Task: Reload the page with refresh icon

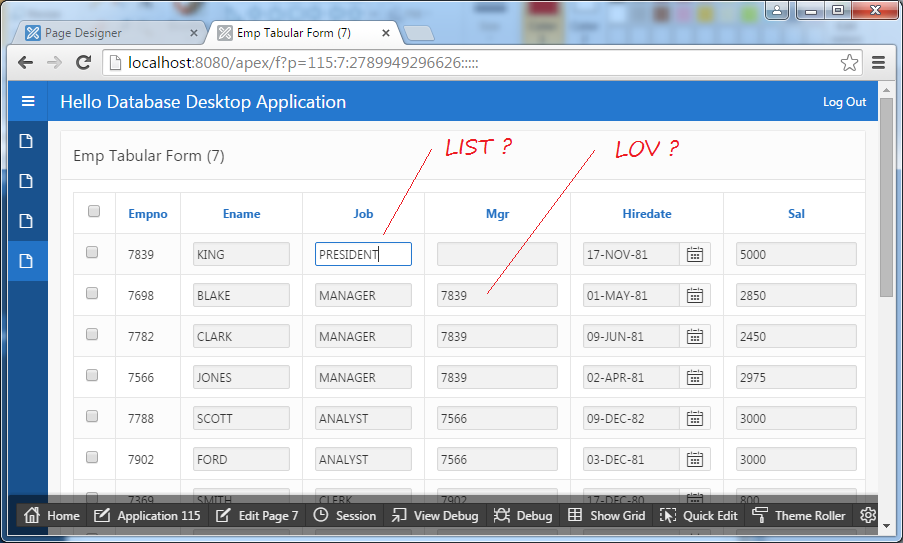Action: pyautogui.click(x=84, y=62)
